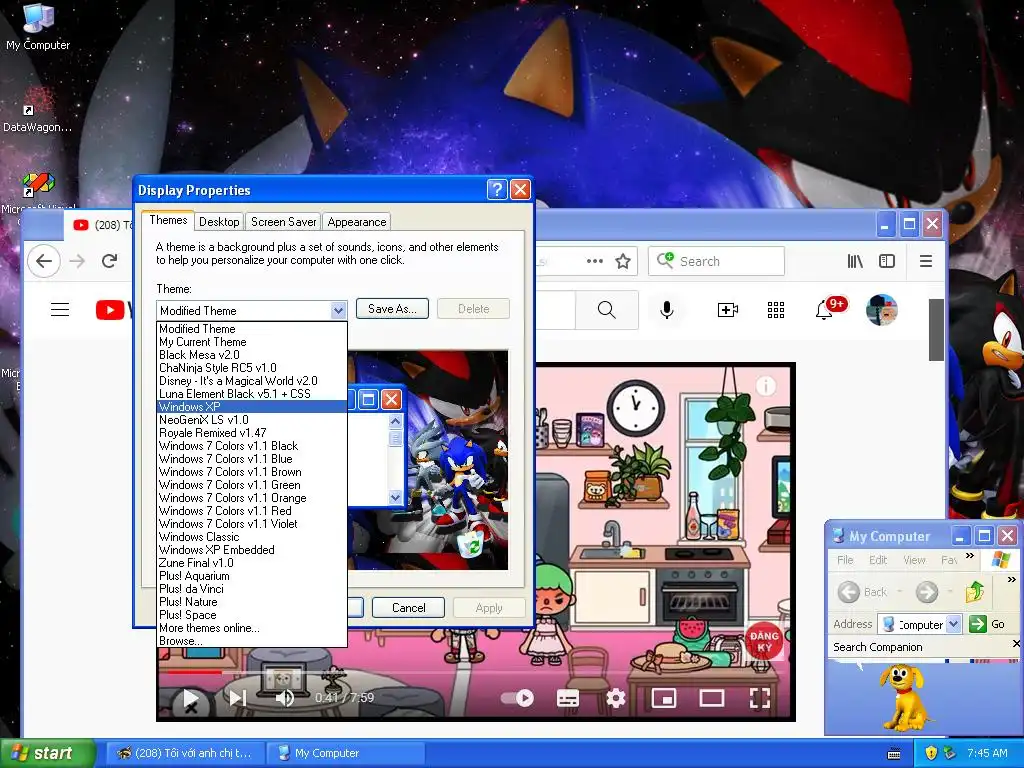
Task: Click the video info card icon
Action: coord(765,386)
